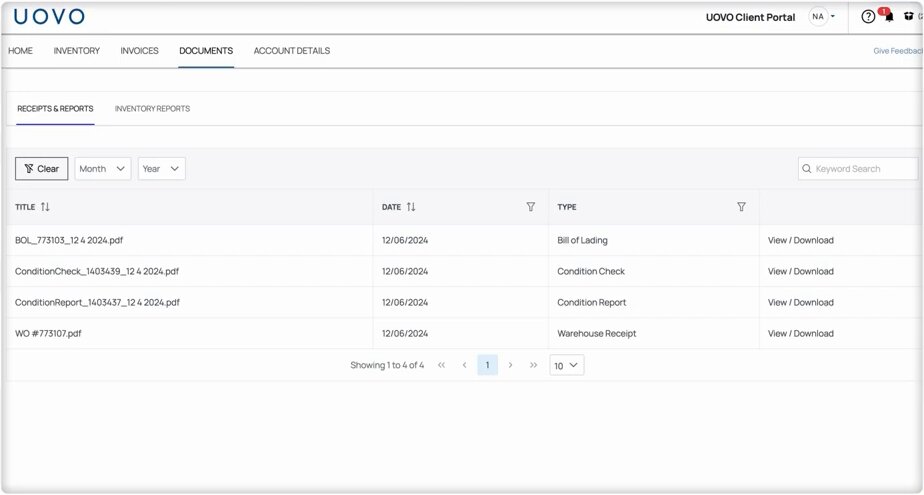Click the date in the Warehouse Receipt row

point(405,334)
